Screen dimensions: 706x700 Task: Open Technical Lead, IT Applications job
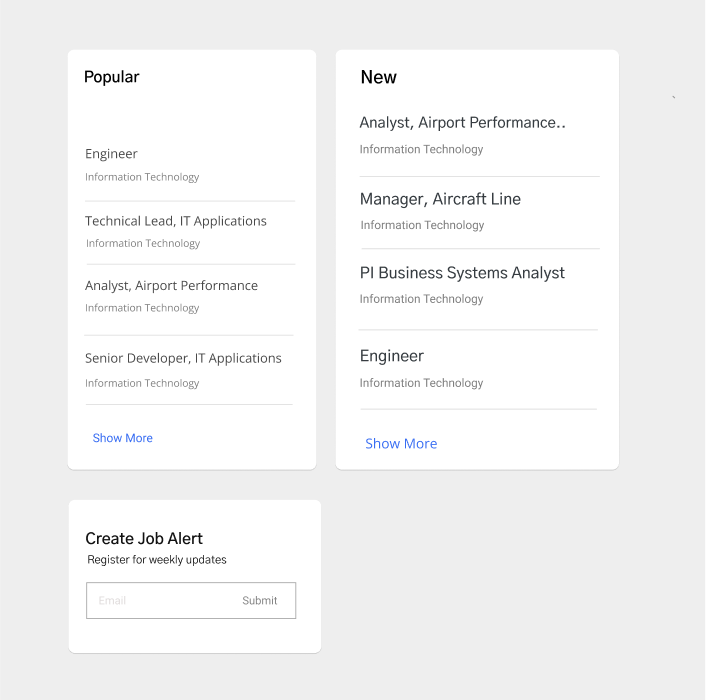pyautogui.click(x=176, y=221)
